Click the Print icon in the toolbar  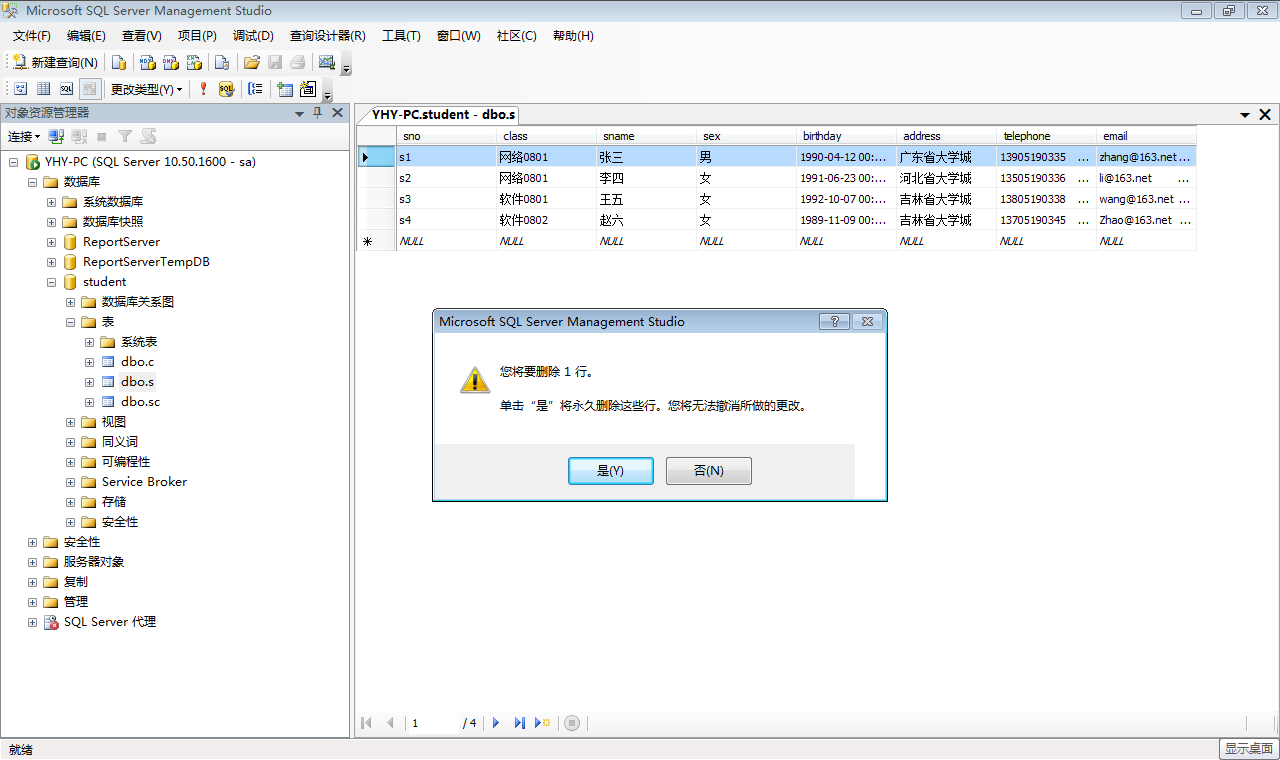[297, 62]
